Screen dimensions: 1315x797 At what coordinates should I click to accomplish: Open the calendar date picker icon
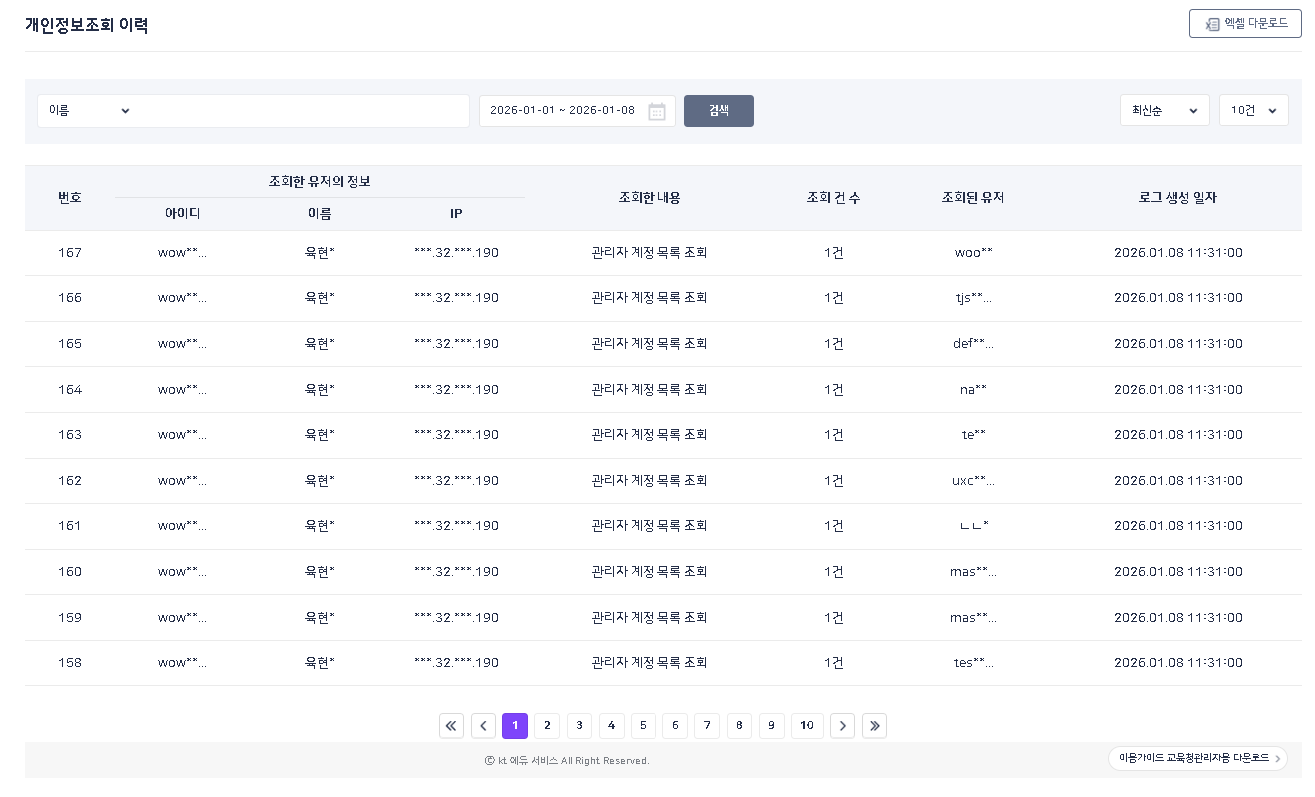pyautogui.click(x=656, y=111)
